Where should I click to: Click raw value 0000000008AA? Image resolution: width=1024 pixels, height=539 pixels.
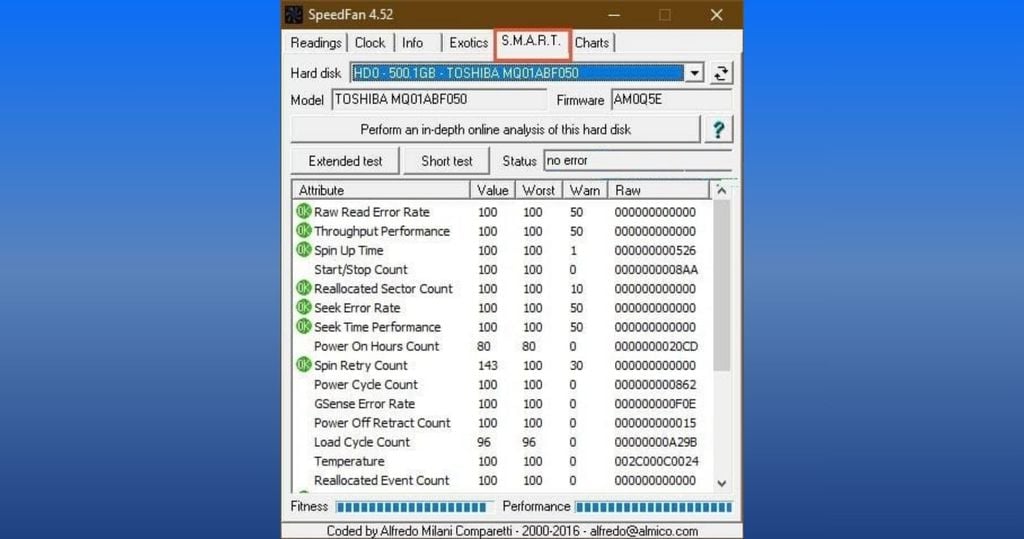[656, 269]
